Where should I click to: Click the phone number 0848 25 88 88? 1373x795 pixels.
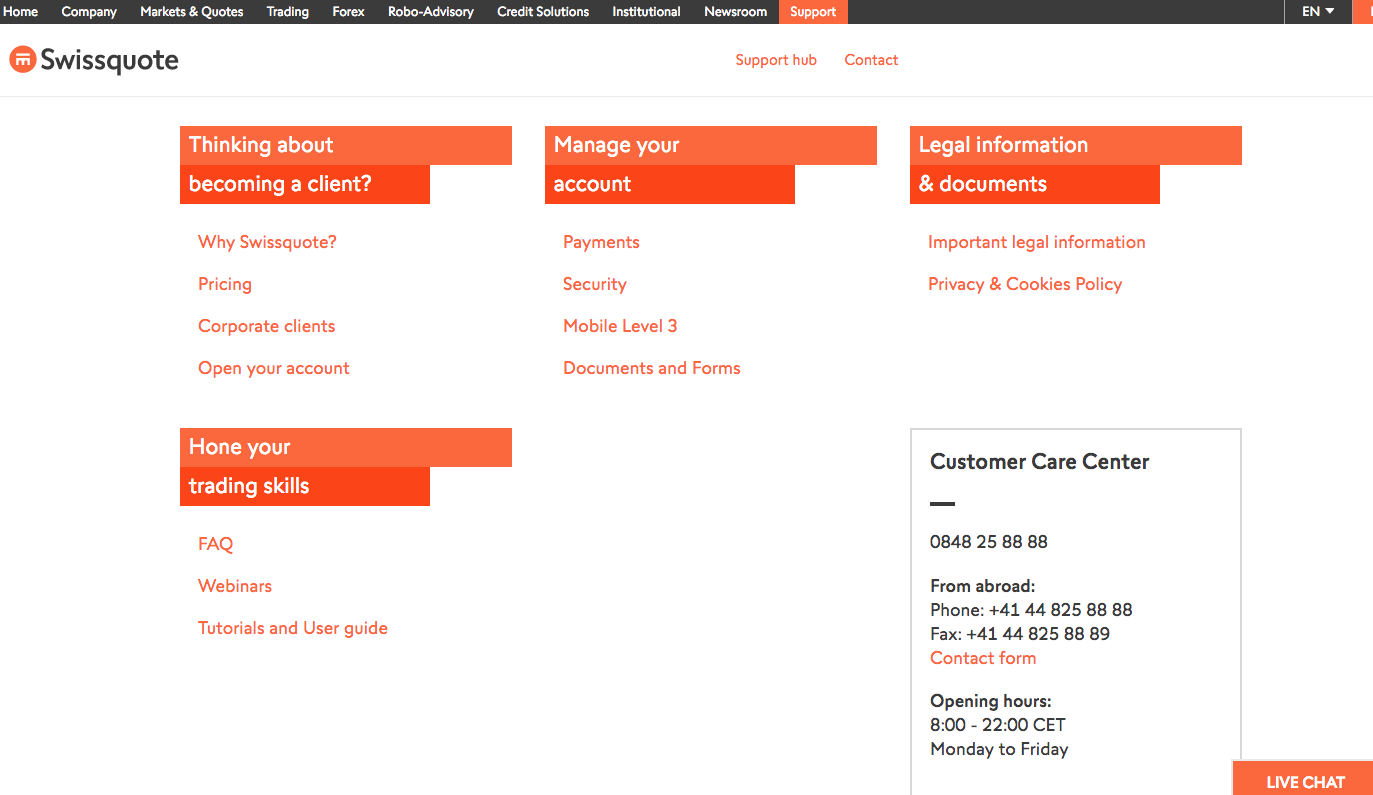[x=989, y=542]
